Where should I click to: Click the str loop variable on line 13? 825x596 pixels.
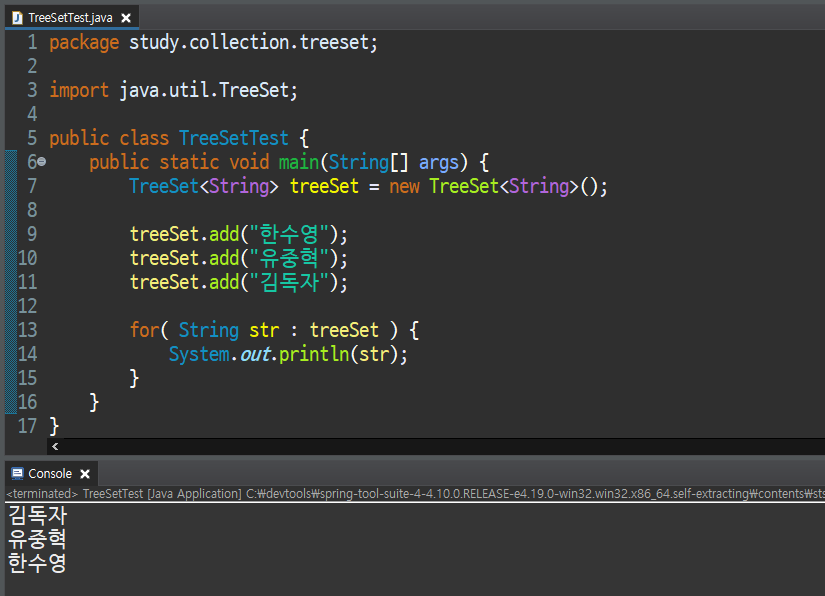pos(264,330)
